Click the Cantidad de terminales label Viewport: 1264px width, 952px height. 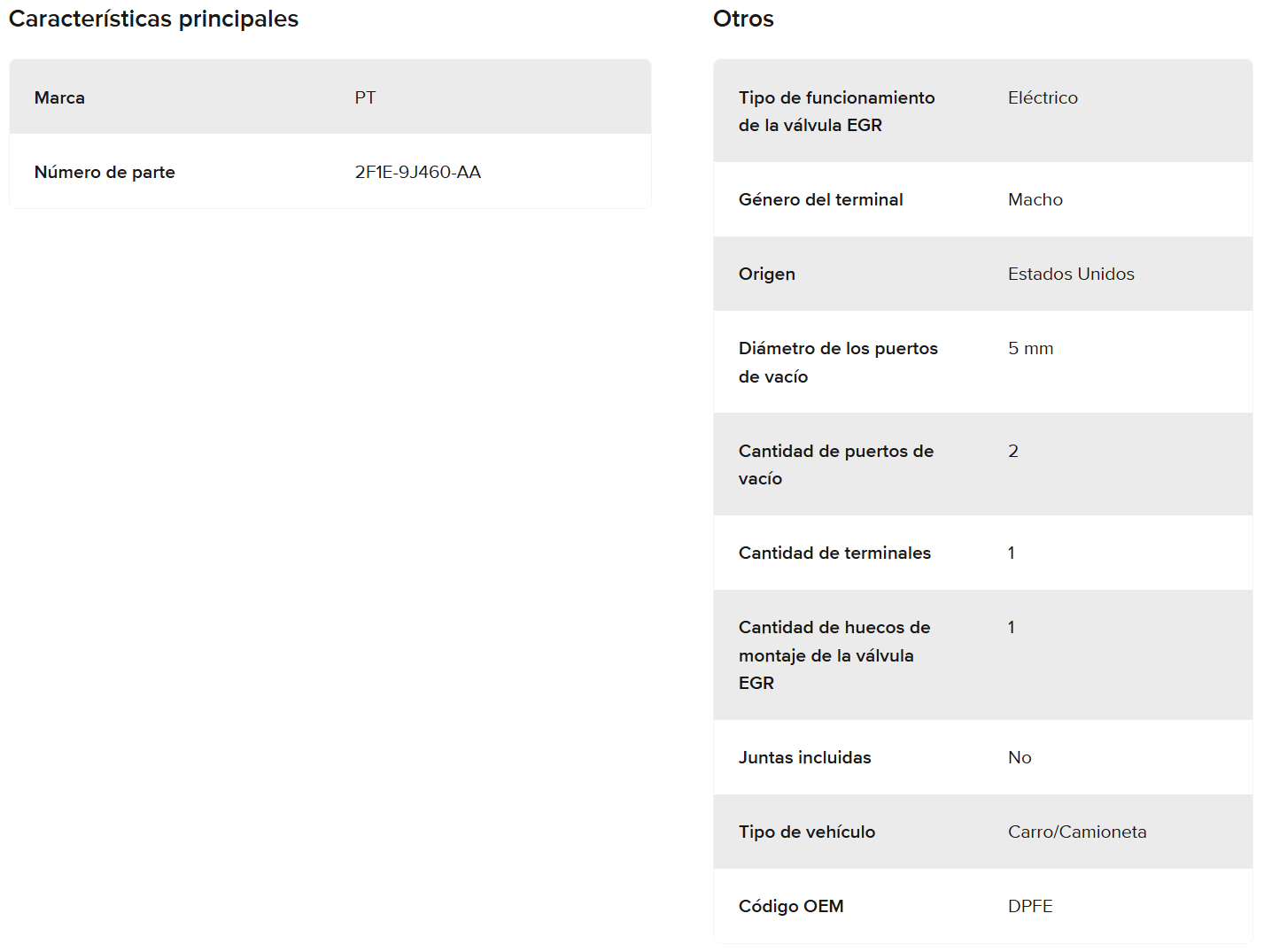[x=834, y=553]
